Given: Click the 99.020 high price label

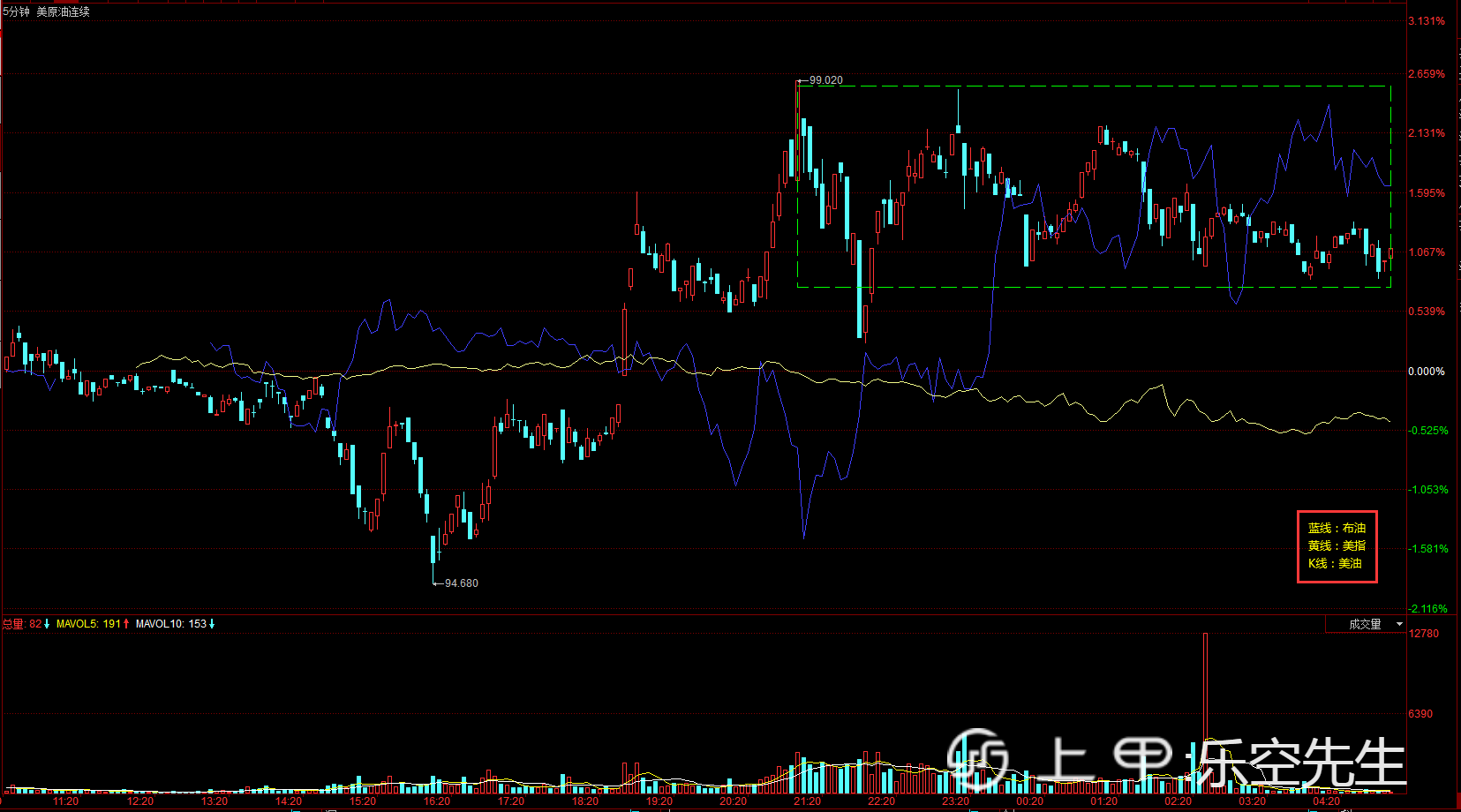Looking at the screenshot, I should [x=825, y=80].
